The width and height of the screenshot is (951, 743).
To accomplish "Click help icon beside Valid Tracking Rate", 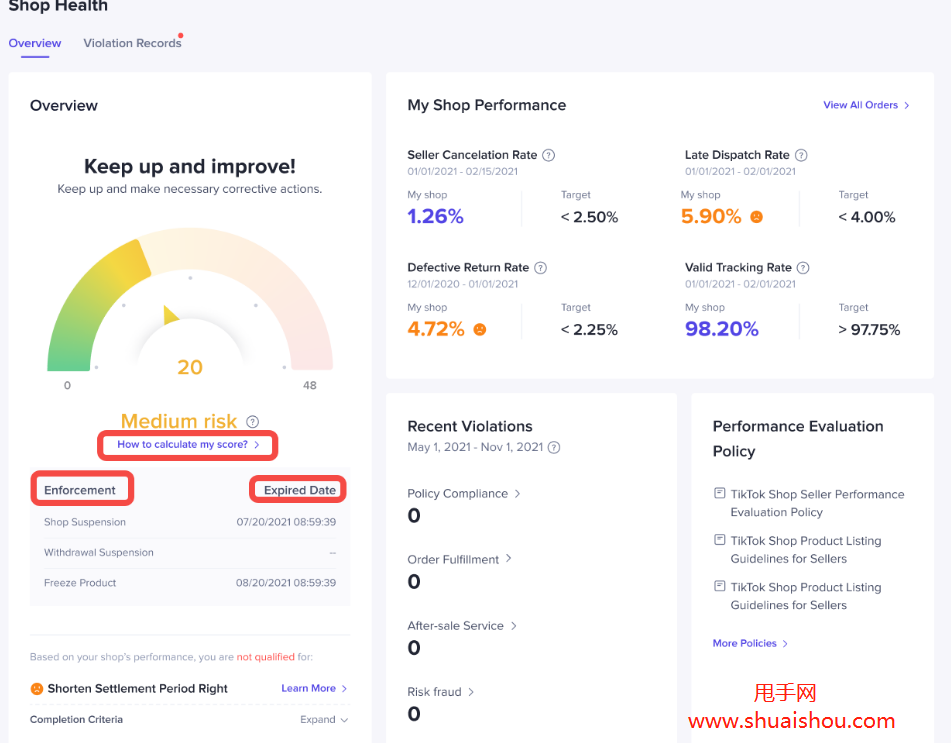I will (803, 268).
